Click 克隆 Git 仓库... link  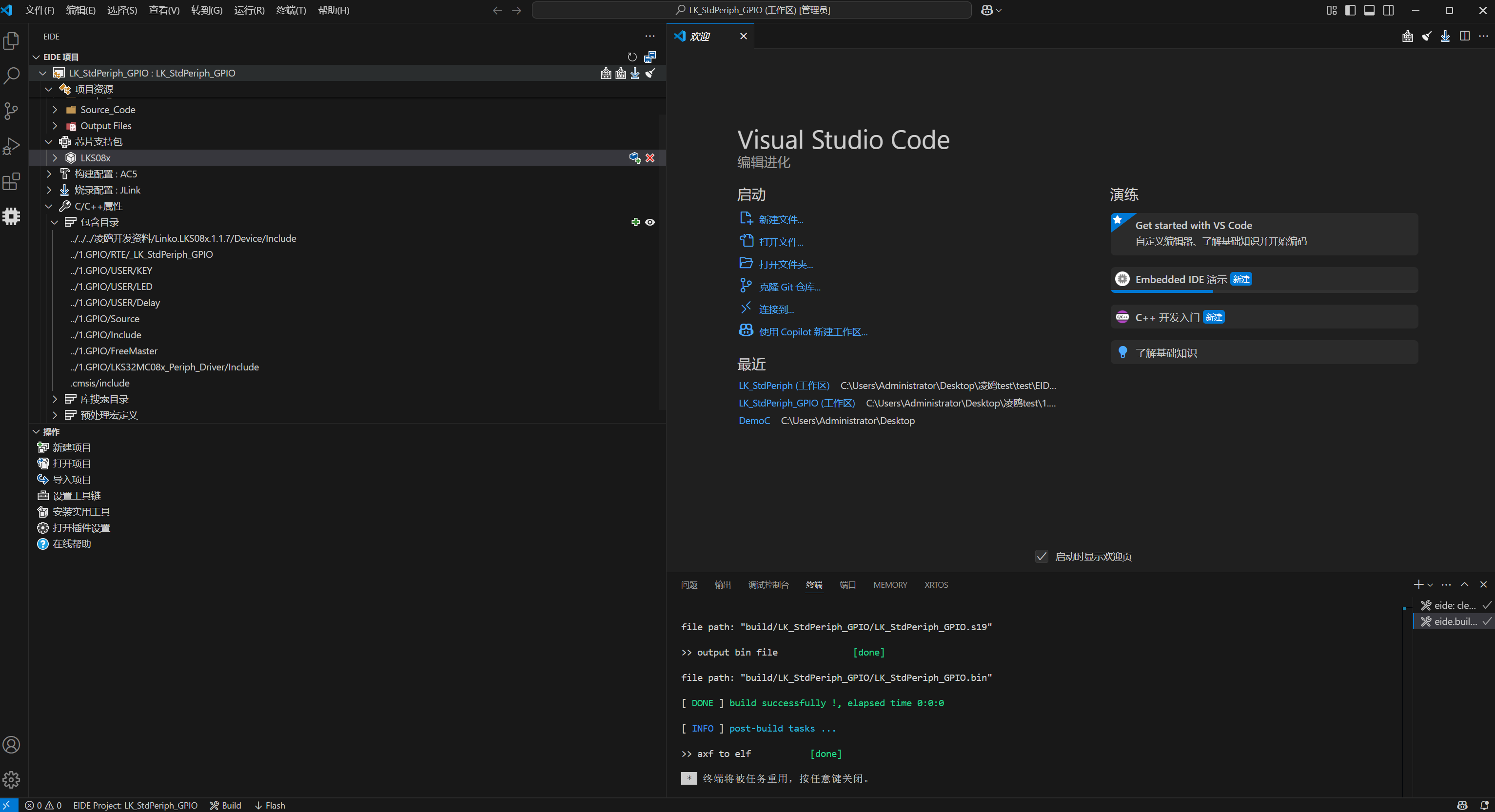789,287
